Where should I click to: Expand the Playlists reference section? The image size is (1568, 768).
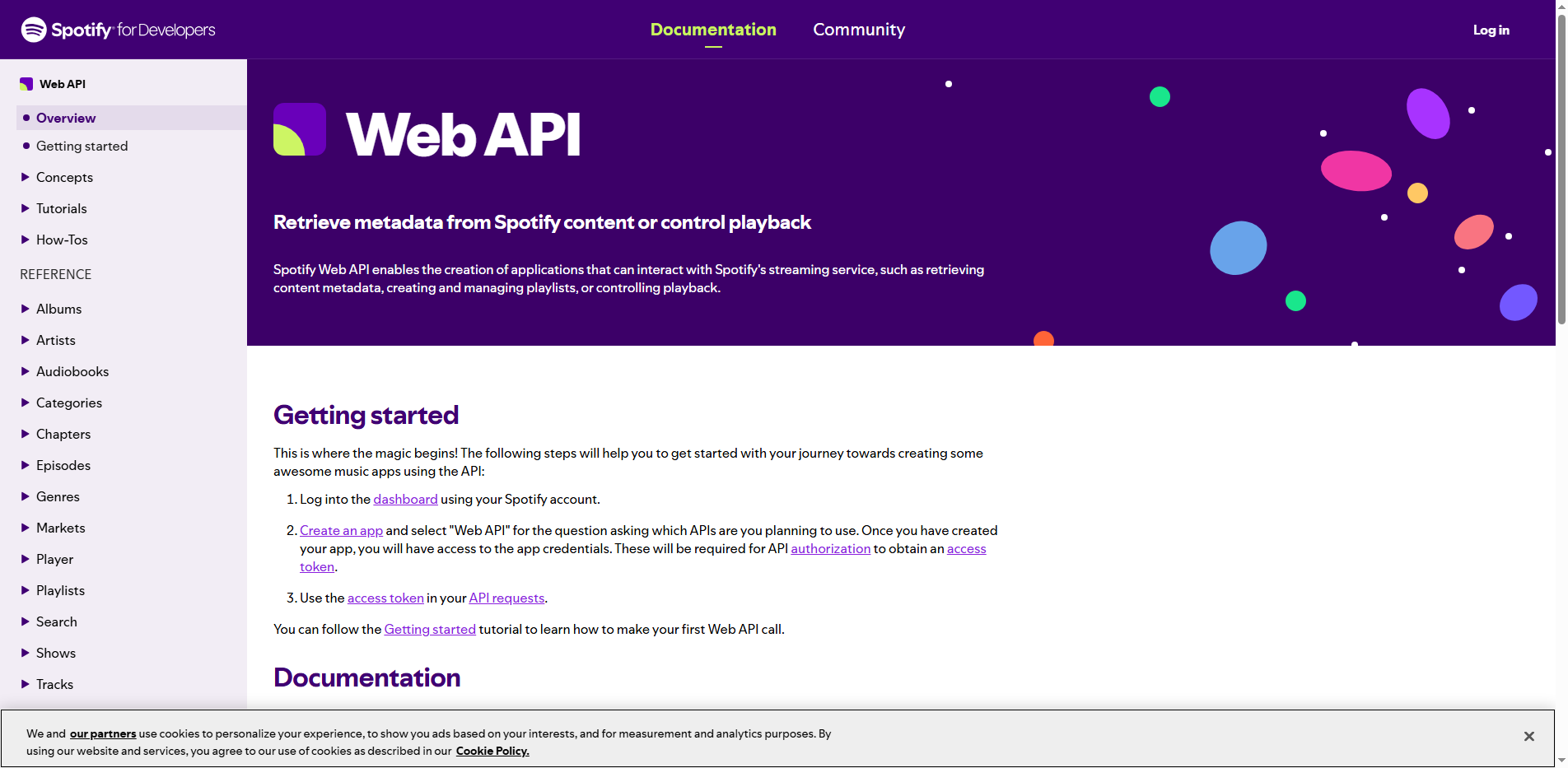(60, 590)
